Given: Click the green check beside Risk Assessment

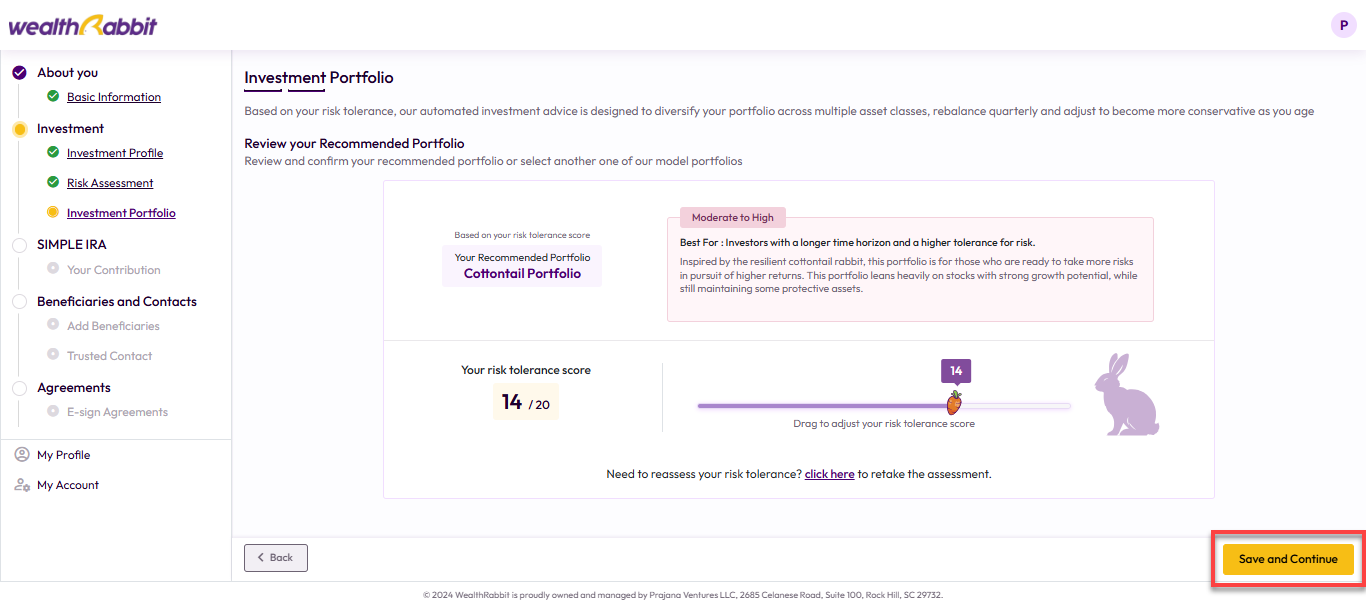Looking at the screenshot, I should click(x=53, y=182).
